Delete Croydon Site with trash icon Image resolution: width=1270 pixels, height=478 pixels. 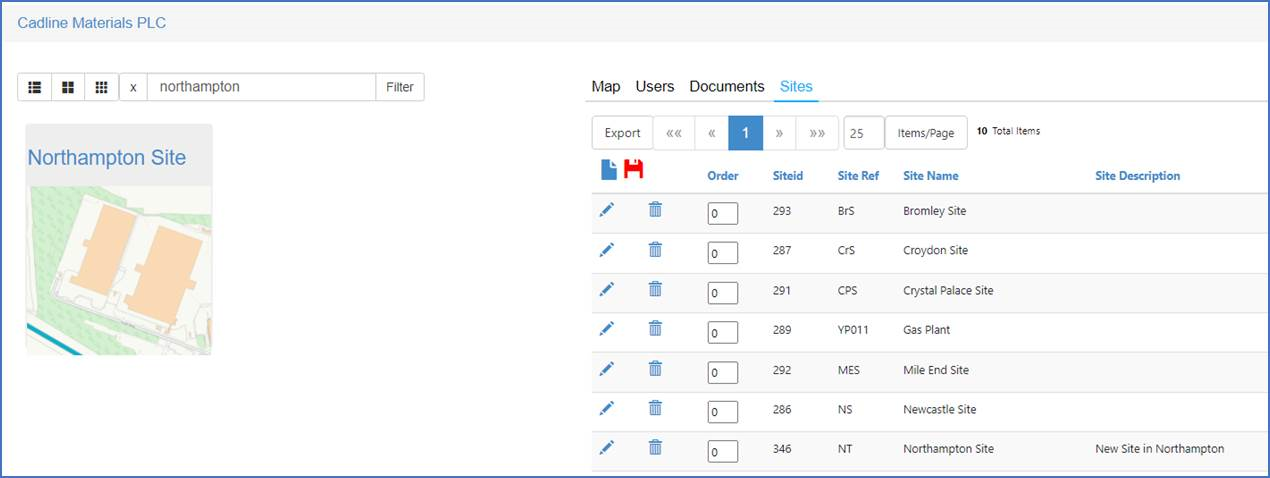[x=655, y=249]
